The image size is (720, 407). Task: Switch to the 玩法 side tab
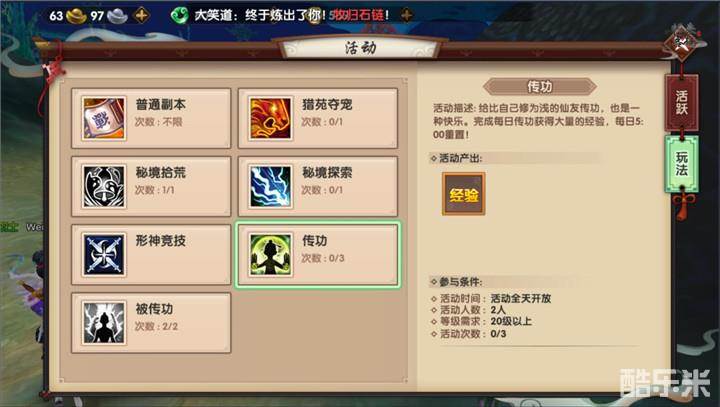pos(682,164)
